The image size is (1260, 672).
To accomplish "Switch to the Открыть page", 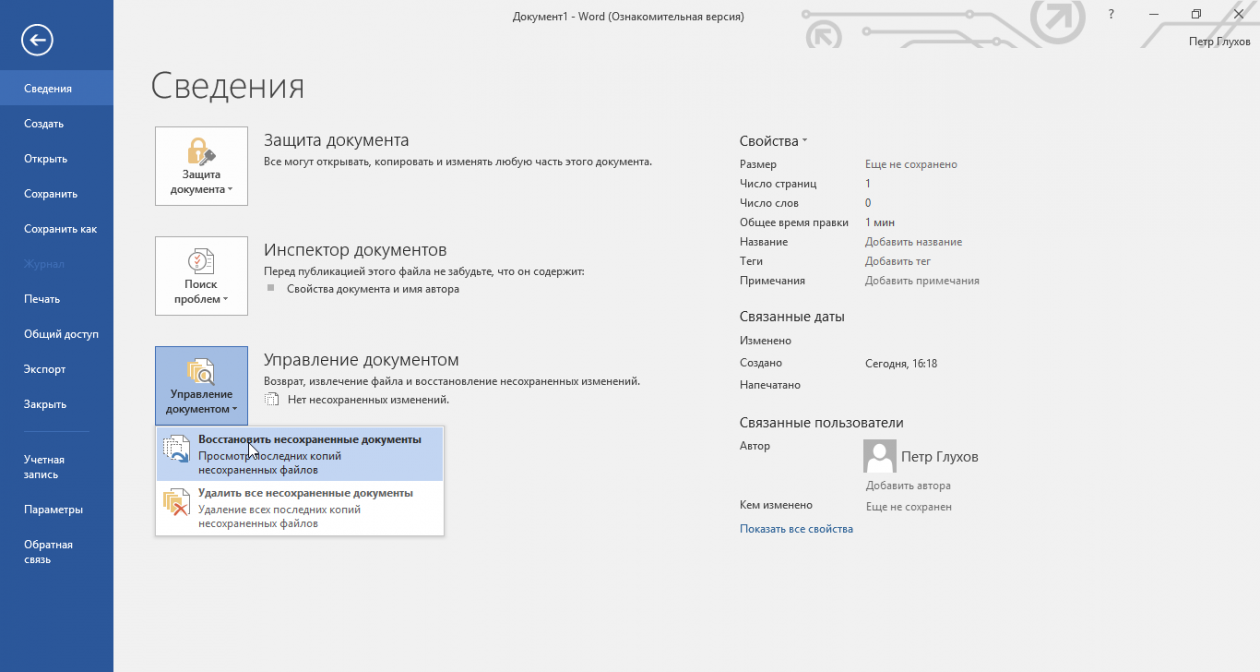I will click(56, 159).
